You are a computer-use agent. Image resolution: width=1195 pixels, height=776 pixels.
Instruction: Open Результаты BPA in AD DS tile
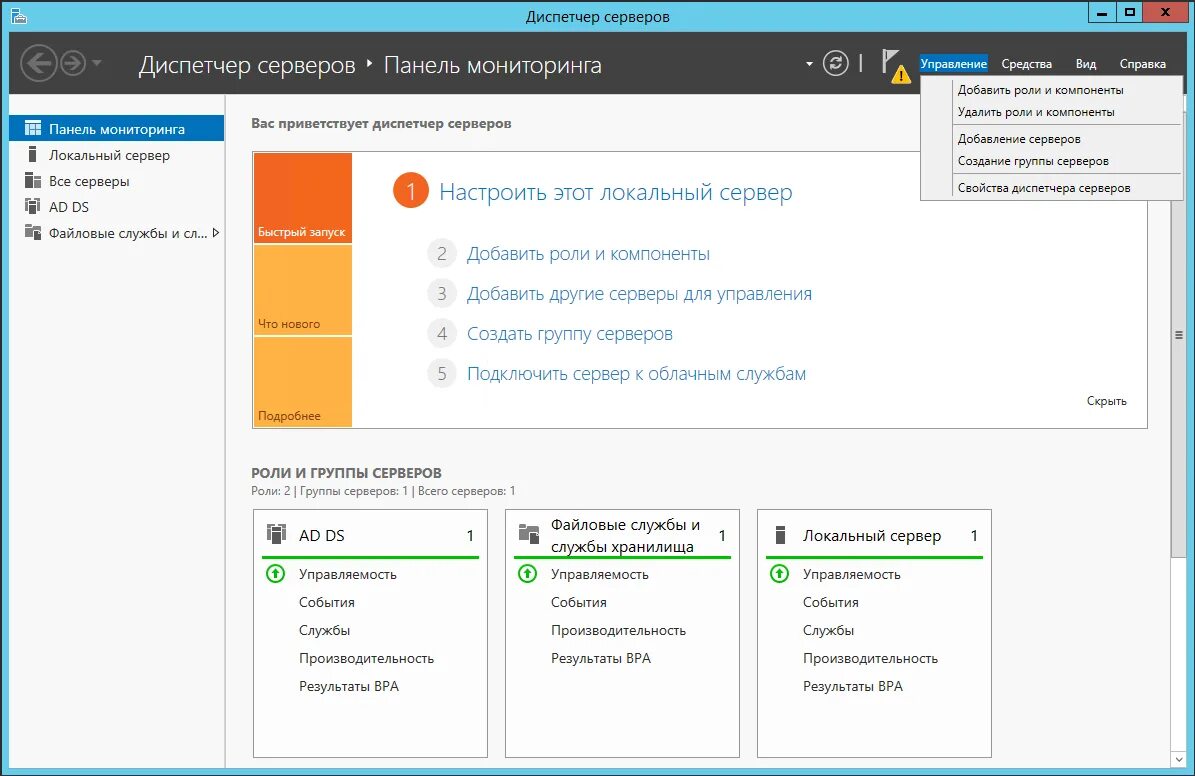(x=348, y=686)
